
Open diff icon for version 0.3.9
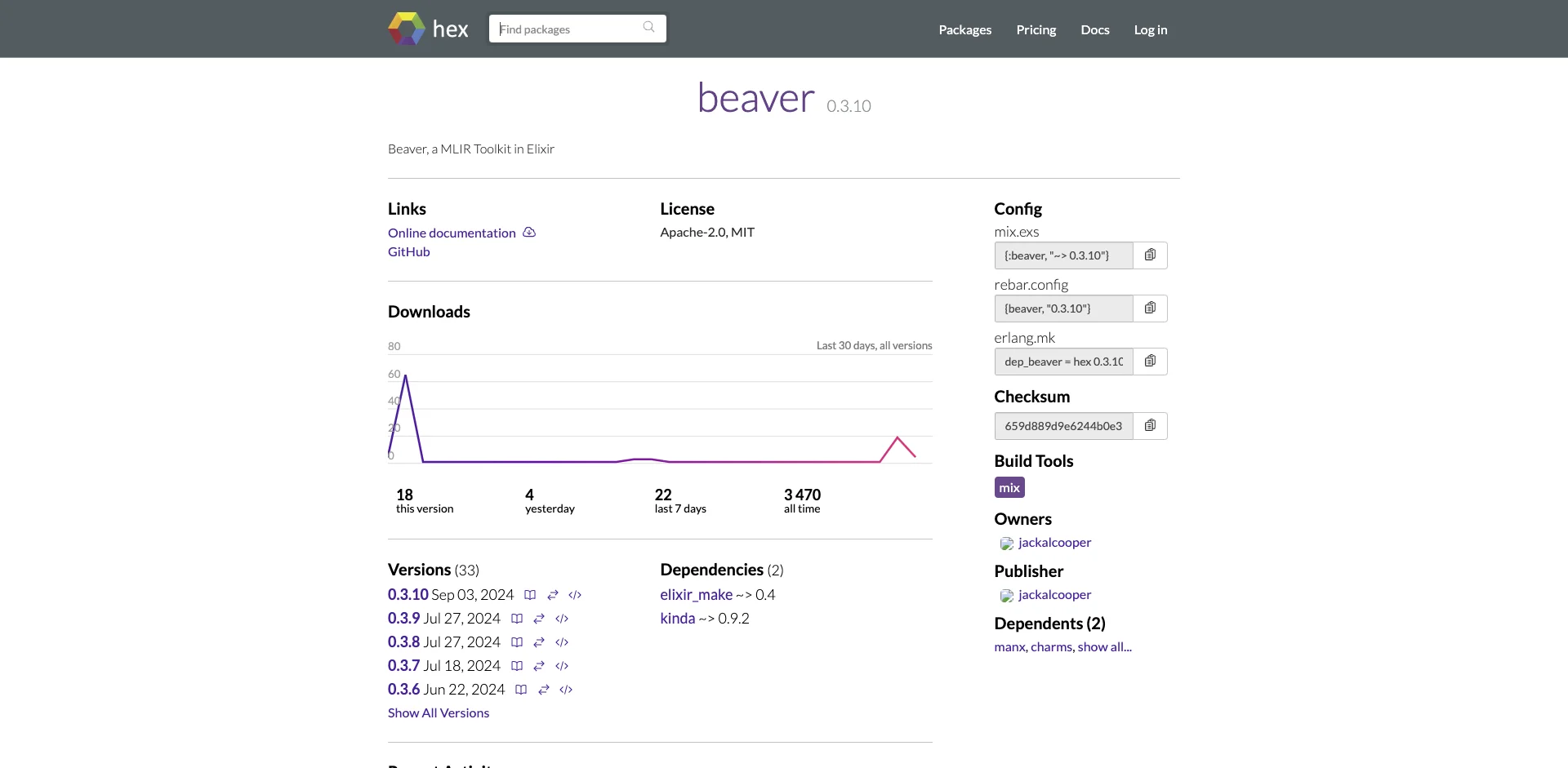pyautogui.click(x=539, y=619)
